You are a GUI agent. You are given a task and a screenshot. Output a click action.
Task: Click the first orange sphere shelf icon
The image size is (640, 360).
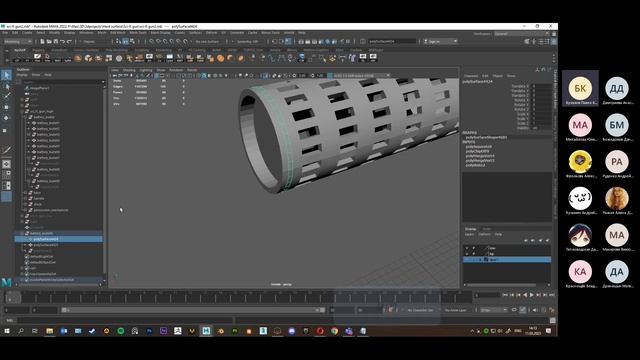[78, 58]
